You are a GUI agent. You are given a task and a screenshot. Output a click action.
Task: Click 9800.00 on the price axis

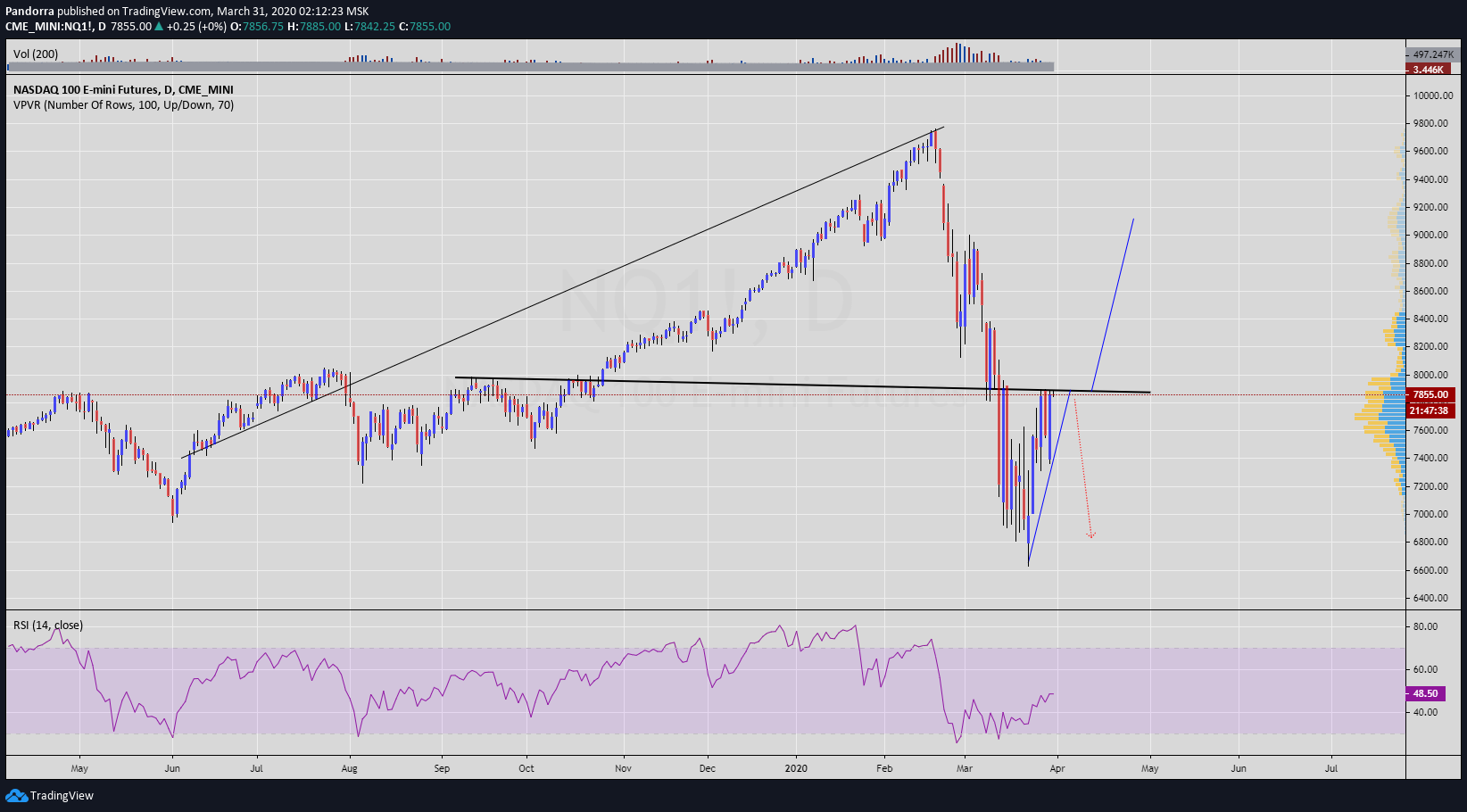point(1430,123)
